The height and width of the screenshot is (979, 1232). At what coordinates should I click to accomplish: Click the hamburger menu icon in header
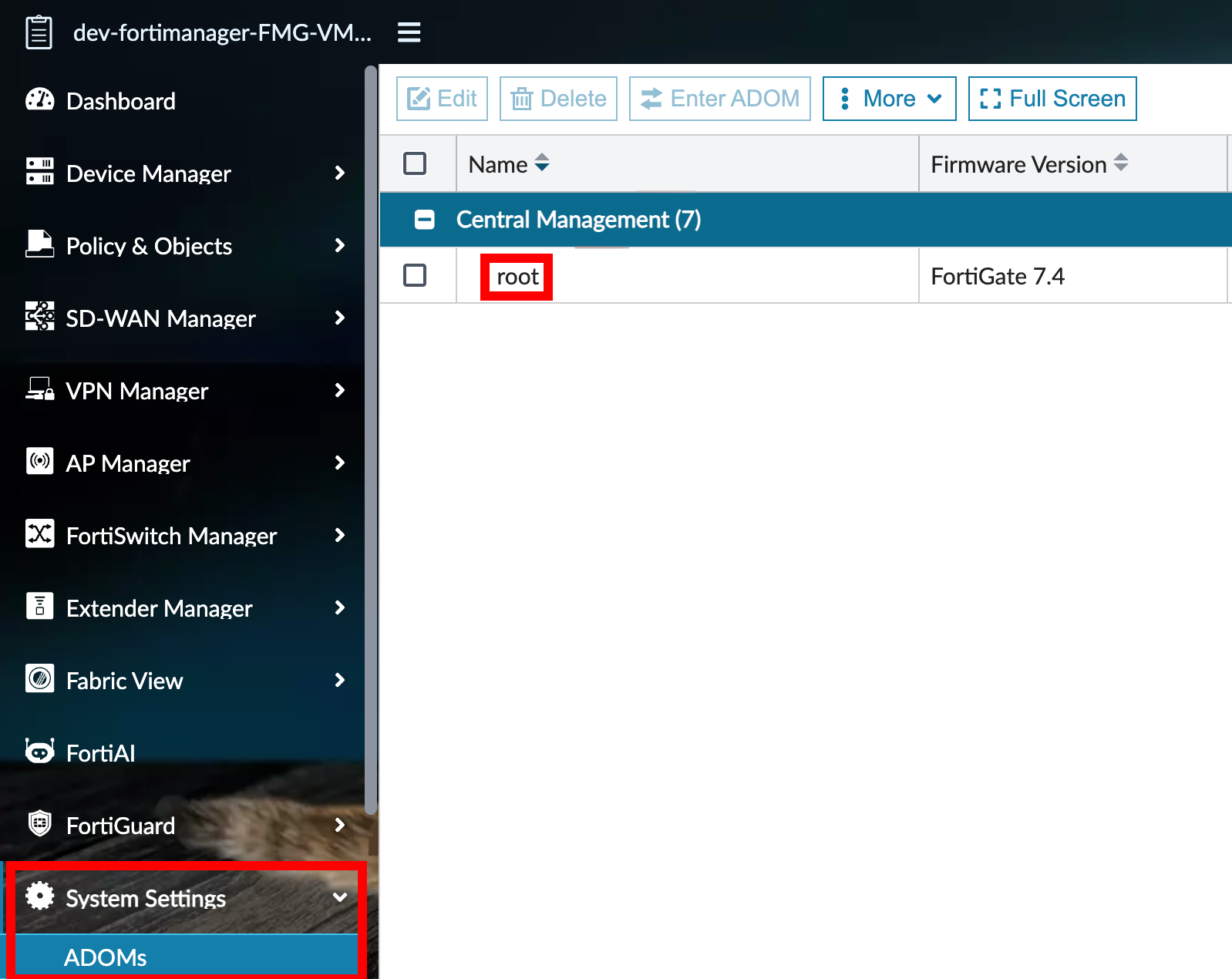tap(409, 32)
